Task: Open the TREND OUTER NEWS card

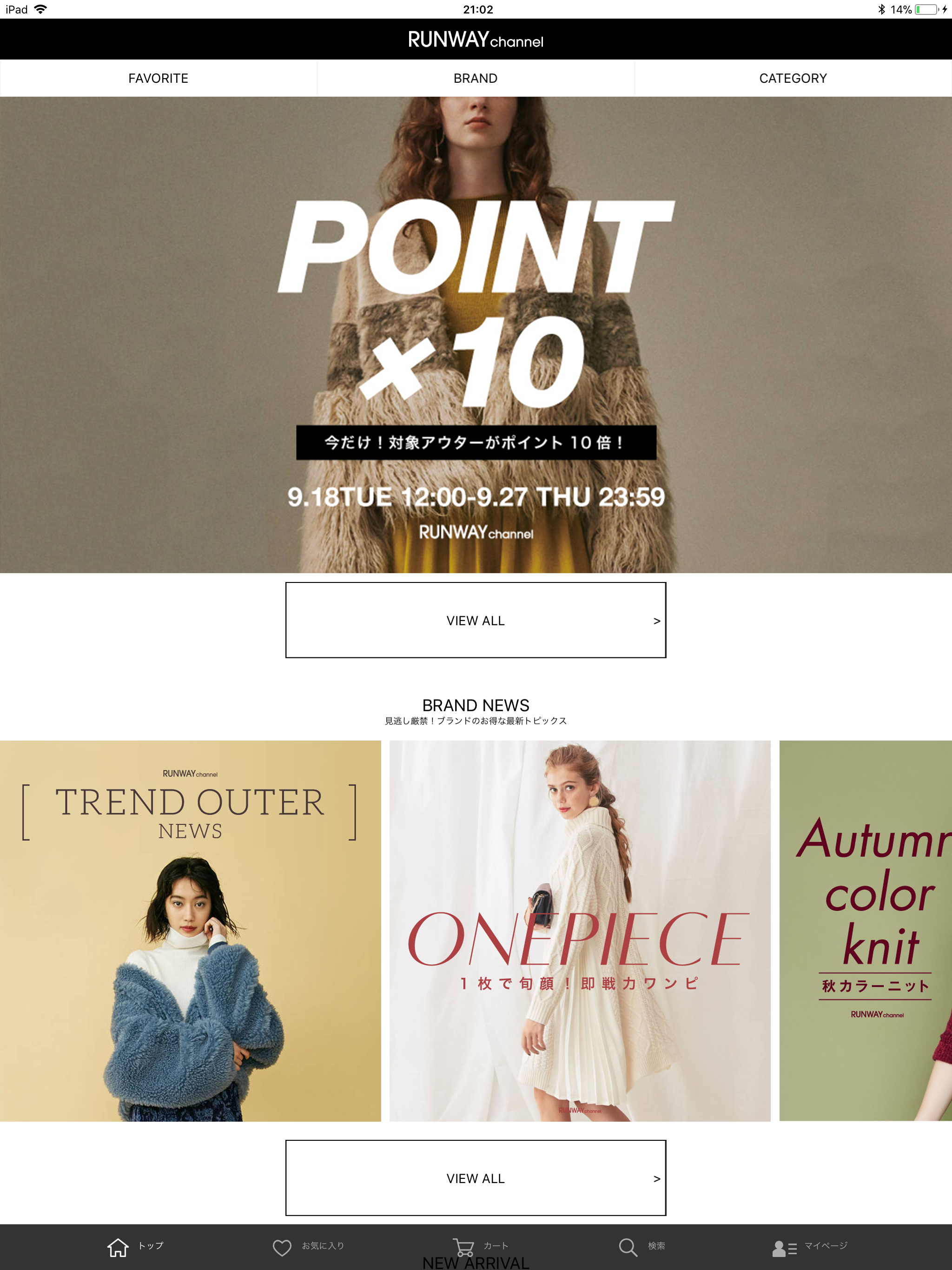Action: [x=190, y=931]
